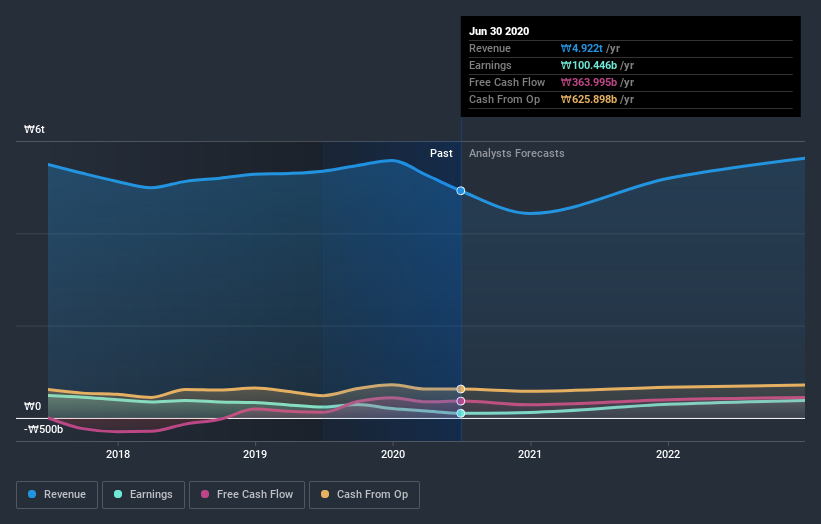Click the 'Past' section label
The image size is (821, 524).
point(441,153)
